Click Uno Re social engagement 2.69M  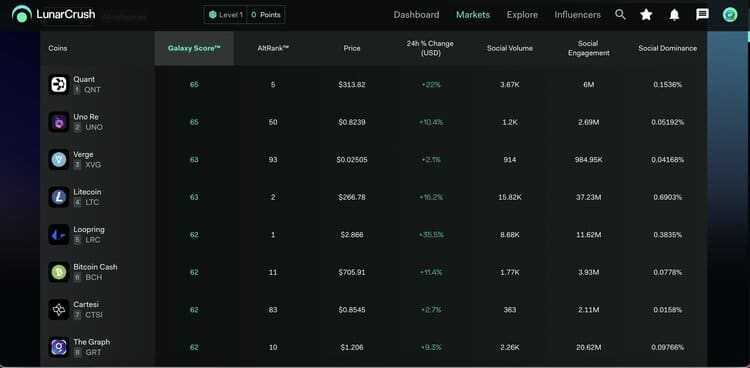(588, 123)
